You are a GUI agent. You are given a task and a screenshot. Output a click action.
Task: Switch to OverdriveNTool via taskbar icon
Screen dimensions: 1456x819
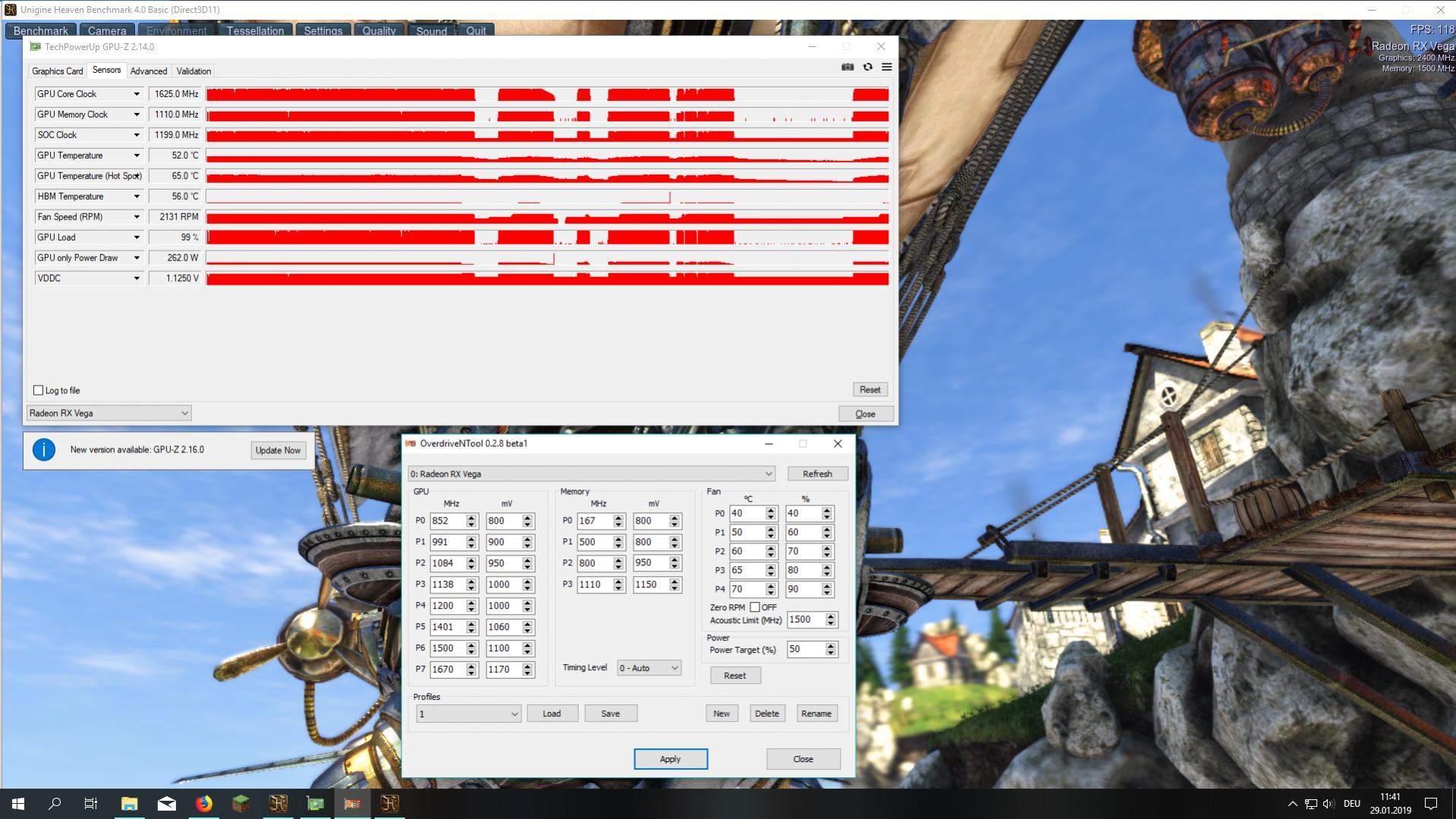tap(352, 803)
